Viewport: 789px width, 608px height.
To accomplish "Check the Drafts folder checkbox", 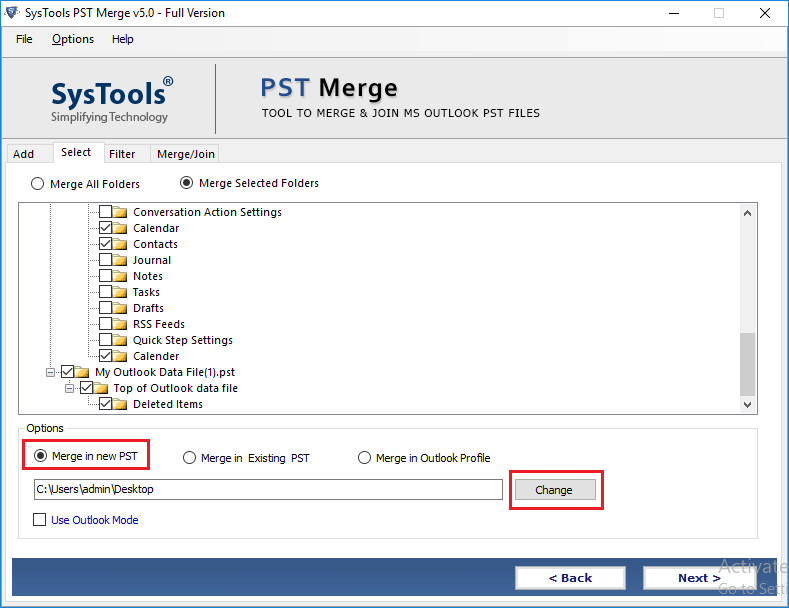I will tap(105, 308).
